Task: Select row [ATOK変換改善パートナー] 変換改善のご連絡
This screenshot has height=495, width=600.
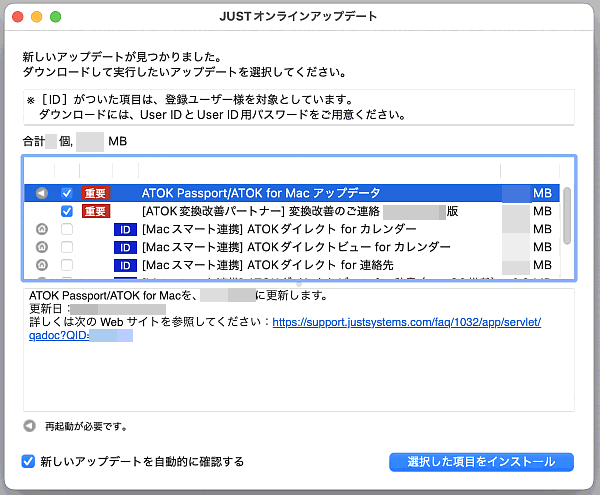Action: [292, 211]
